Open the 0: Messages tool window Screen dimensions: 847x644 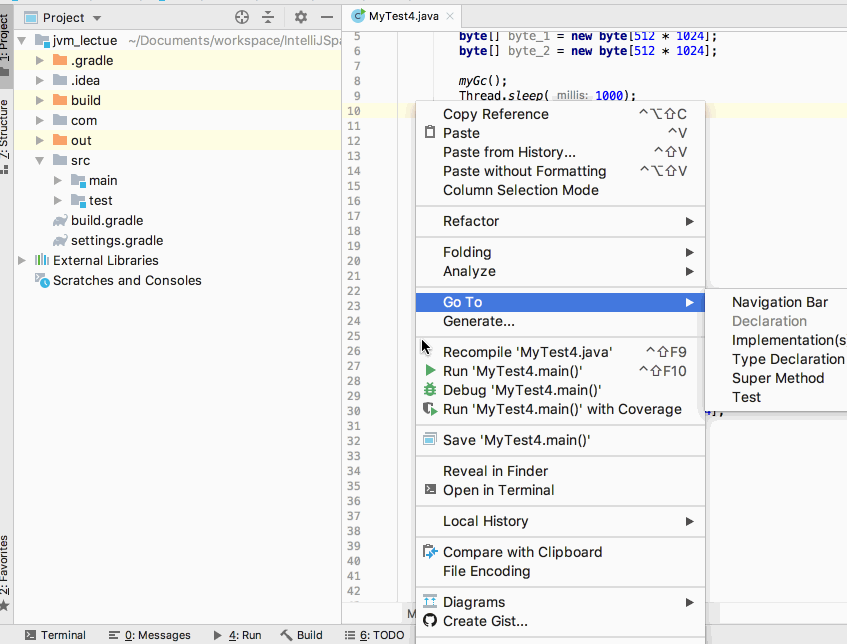click(150, 635)
